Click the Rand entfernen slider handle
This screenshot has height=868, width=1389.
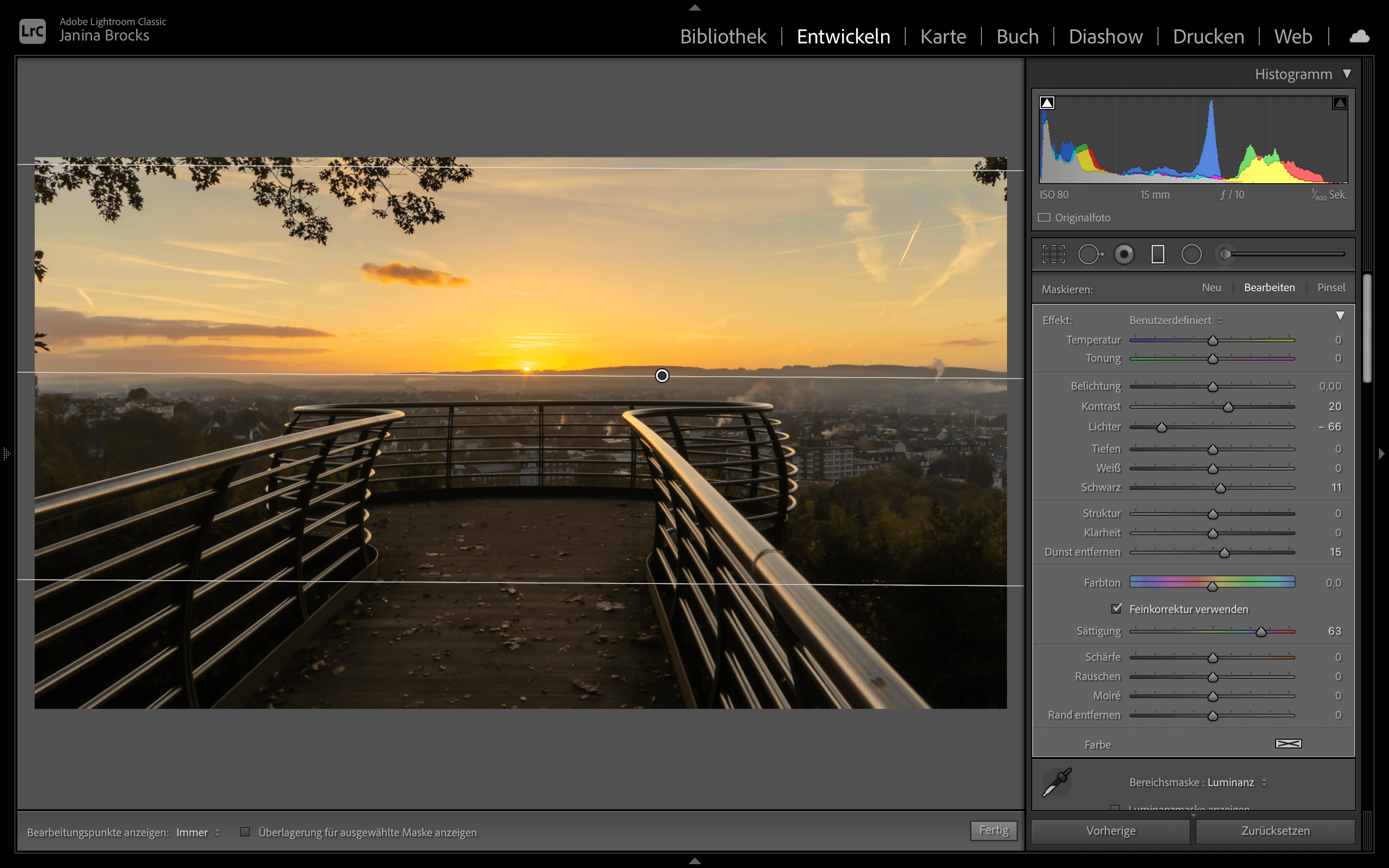click(x=1212, y=716)
